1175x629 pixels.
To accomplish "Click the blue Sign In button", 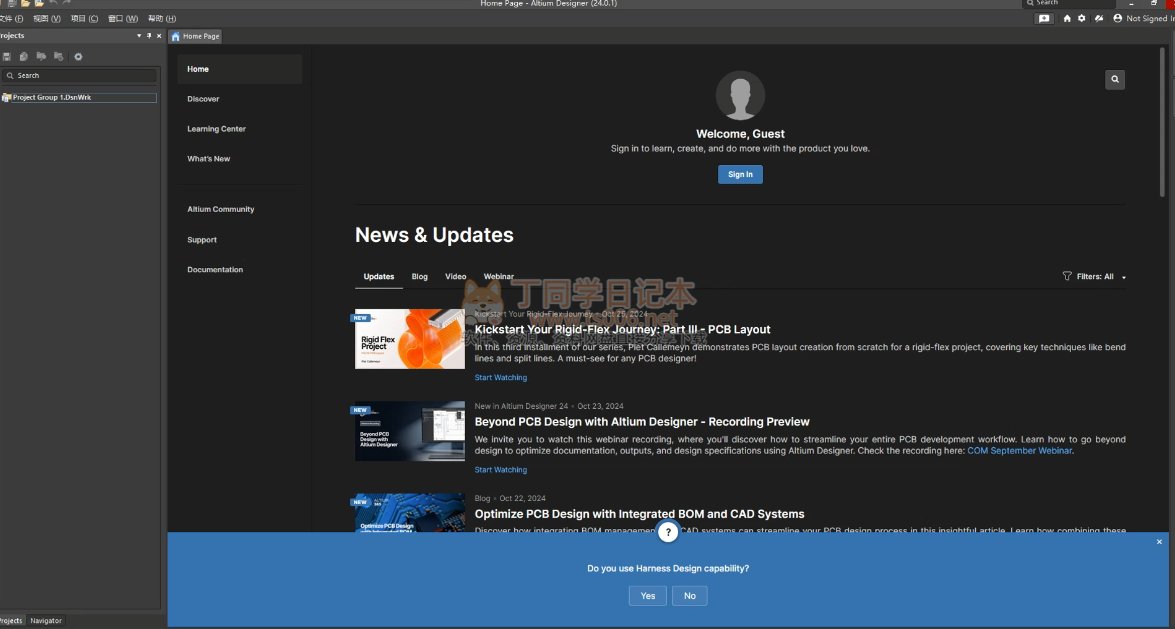I will 740,175.
